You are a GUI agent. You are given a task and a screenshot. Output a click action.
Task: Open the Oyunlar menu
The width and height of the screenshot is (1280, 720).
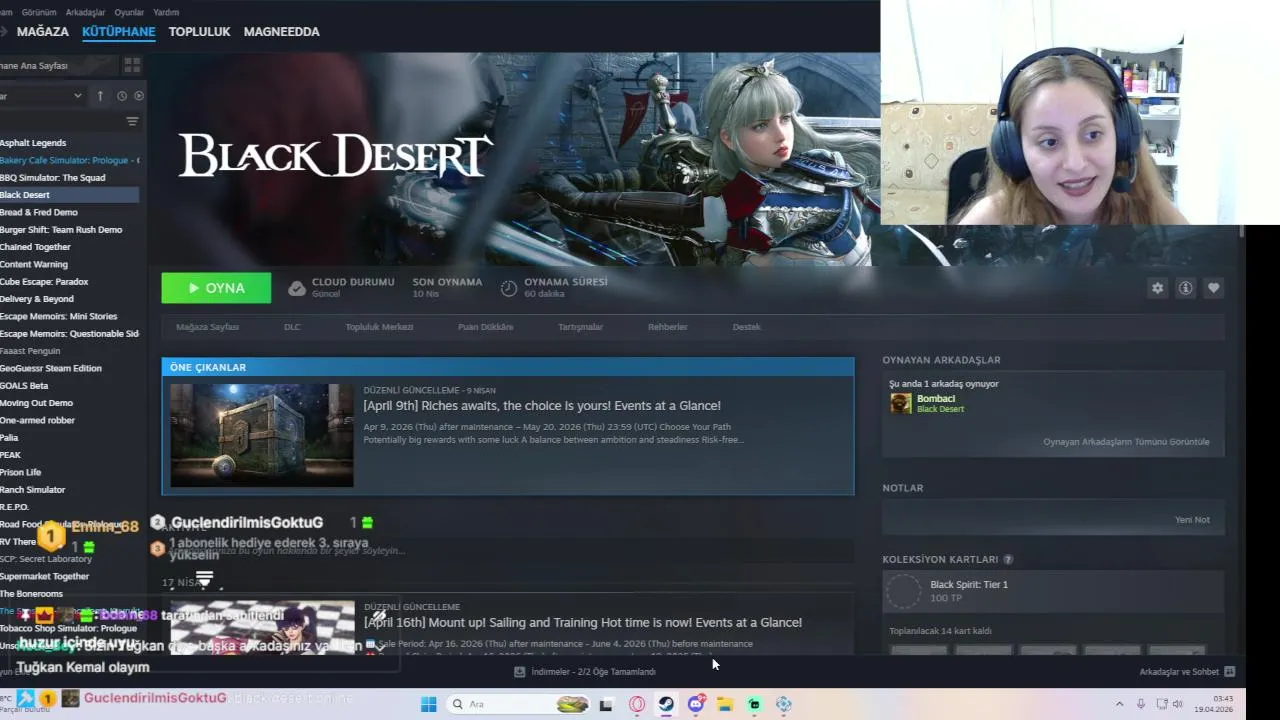pos(129,12)
